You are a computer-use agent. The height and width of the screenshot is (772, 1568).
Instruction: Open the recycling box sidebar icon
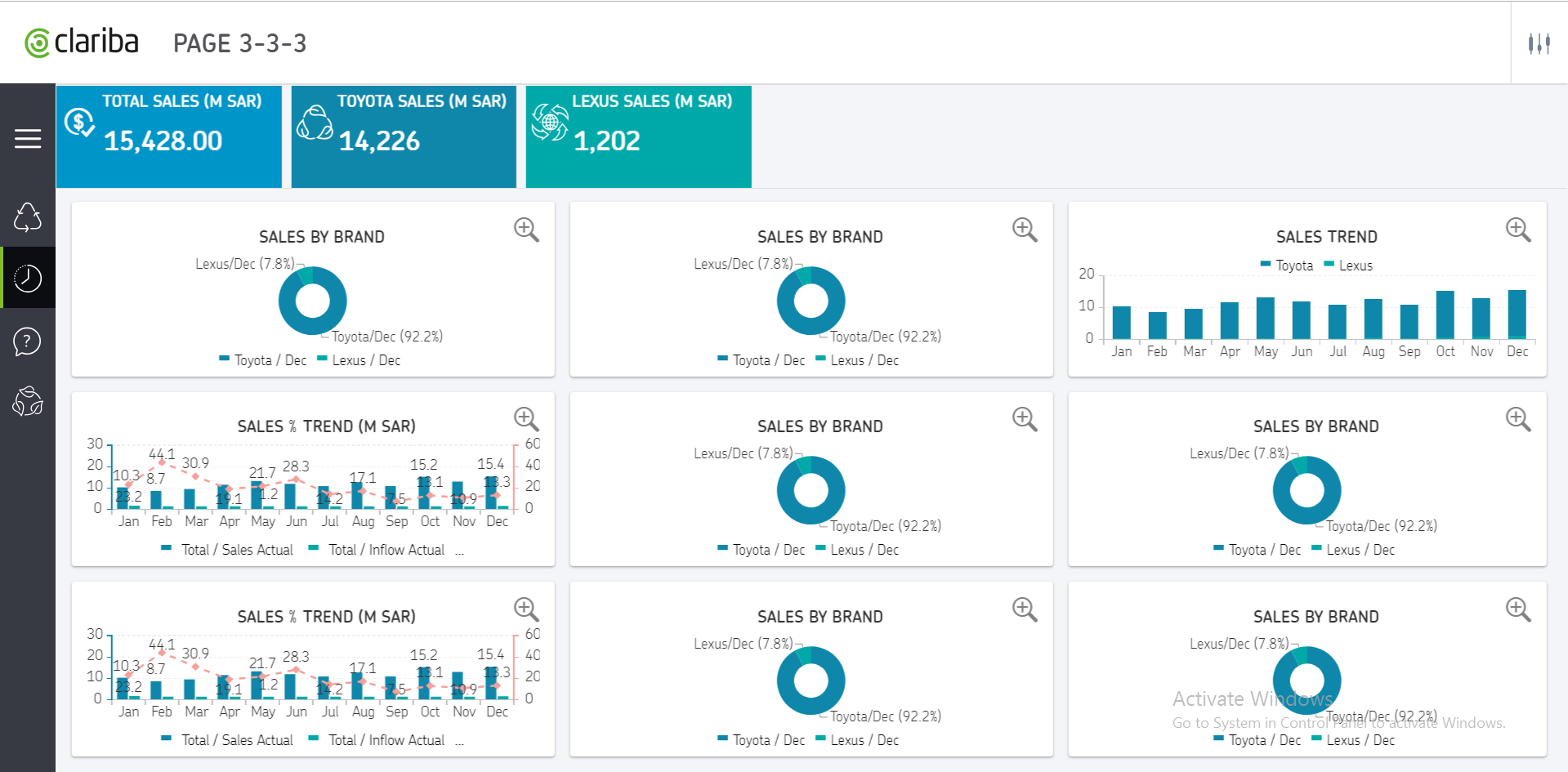(28, 402)
